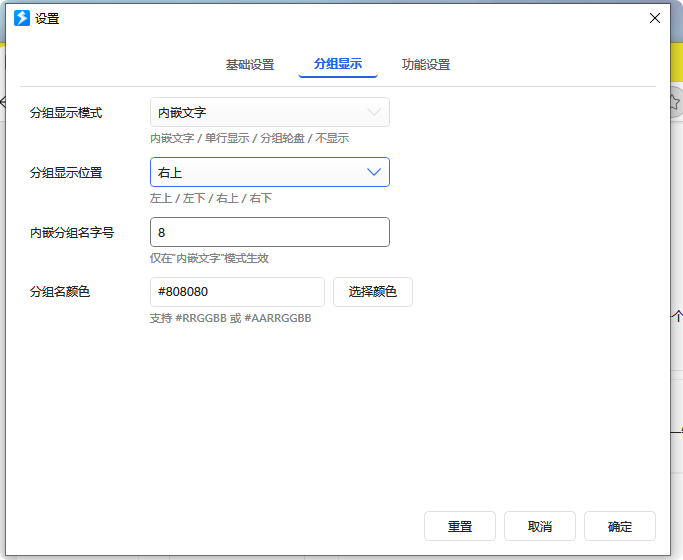Open the 分组显示位置 dropdown arrow
The image size is (683, 560).
click(x=374, y=173)
